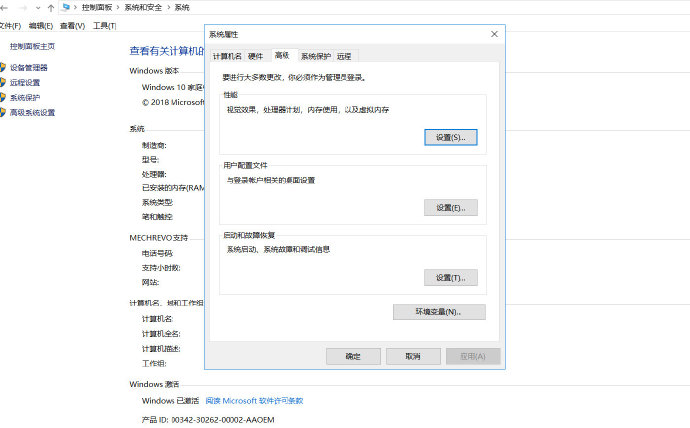Click the shield icon beside 远程设置
Image resolution: width=690 pixels, height=428 pixels.
pyautogui.click(x=3, y=83)
